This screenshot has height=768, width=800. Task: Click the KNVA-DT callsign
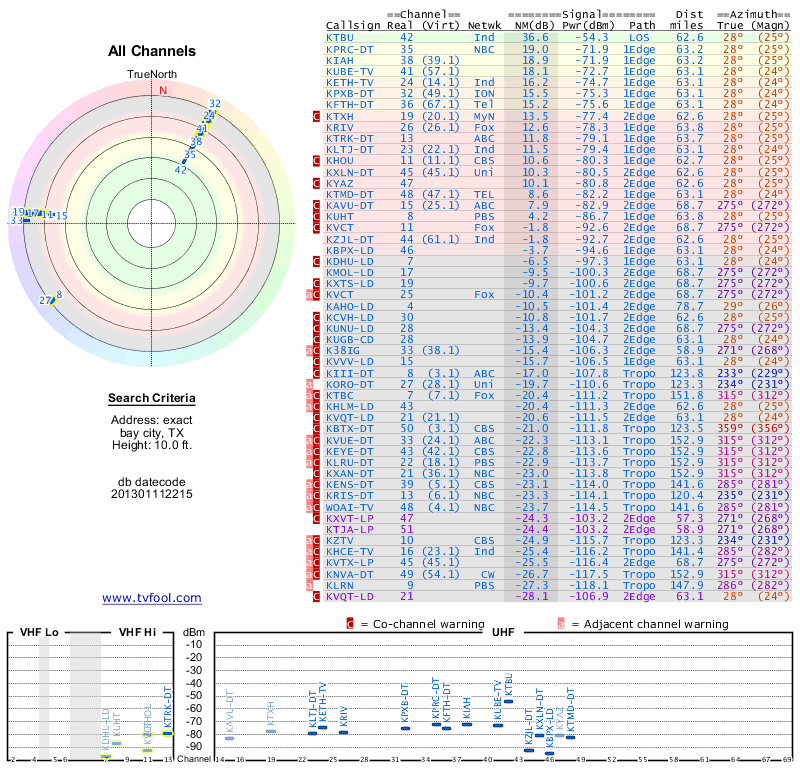pyautogui.click(x=350, y=574)
